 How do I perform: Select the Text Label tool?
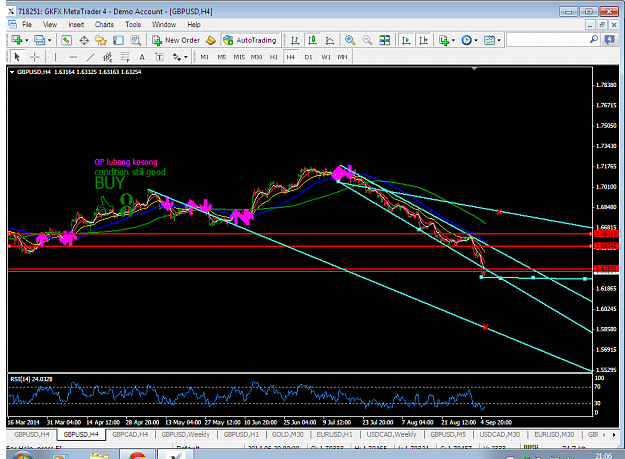[x=159, y=57]
